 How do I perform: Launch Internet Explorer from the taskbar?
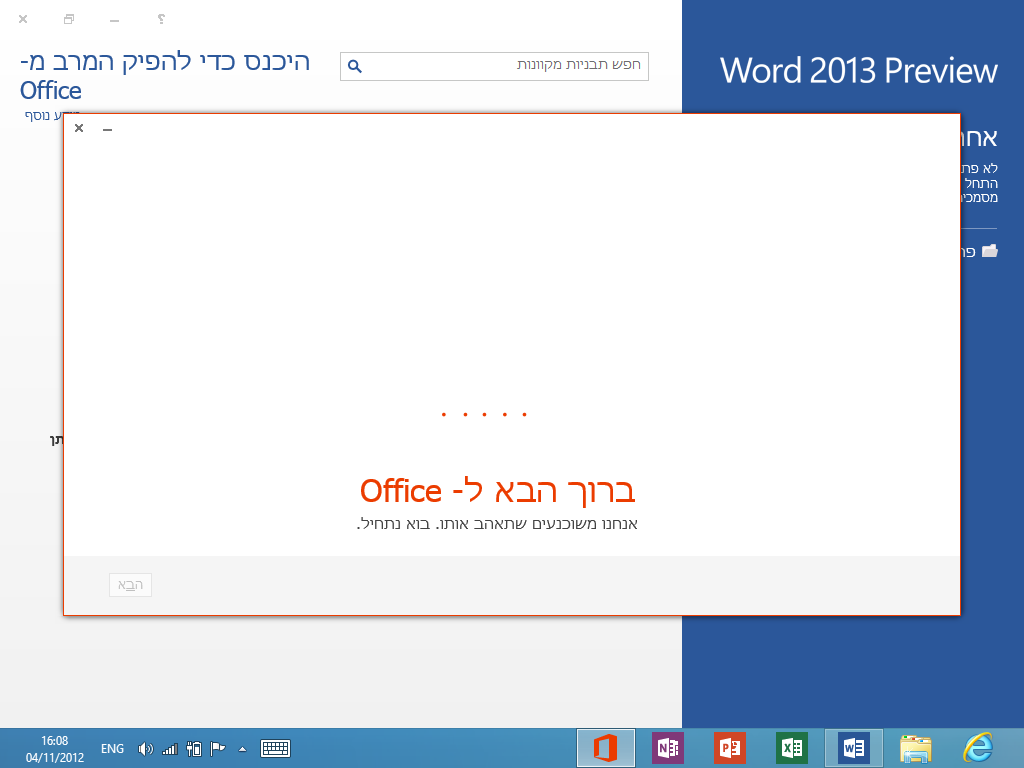pos(978,748)
